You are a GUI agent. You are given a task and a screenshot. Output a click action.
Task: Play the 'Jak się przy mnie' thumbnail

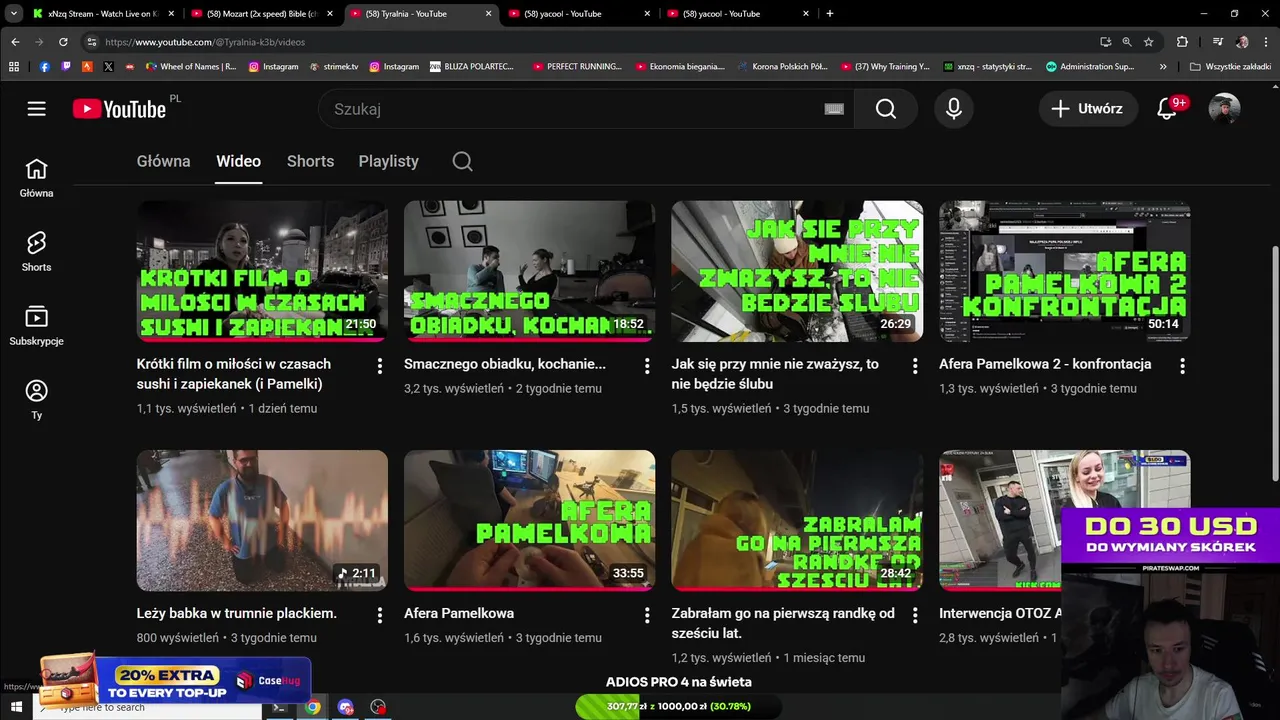(x=797, y=271)
